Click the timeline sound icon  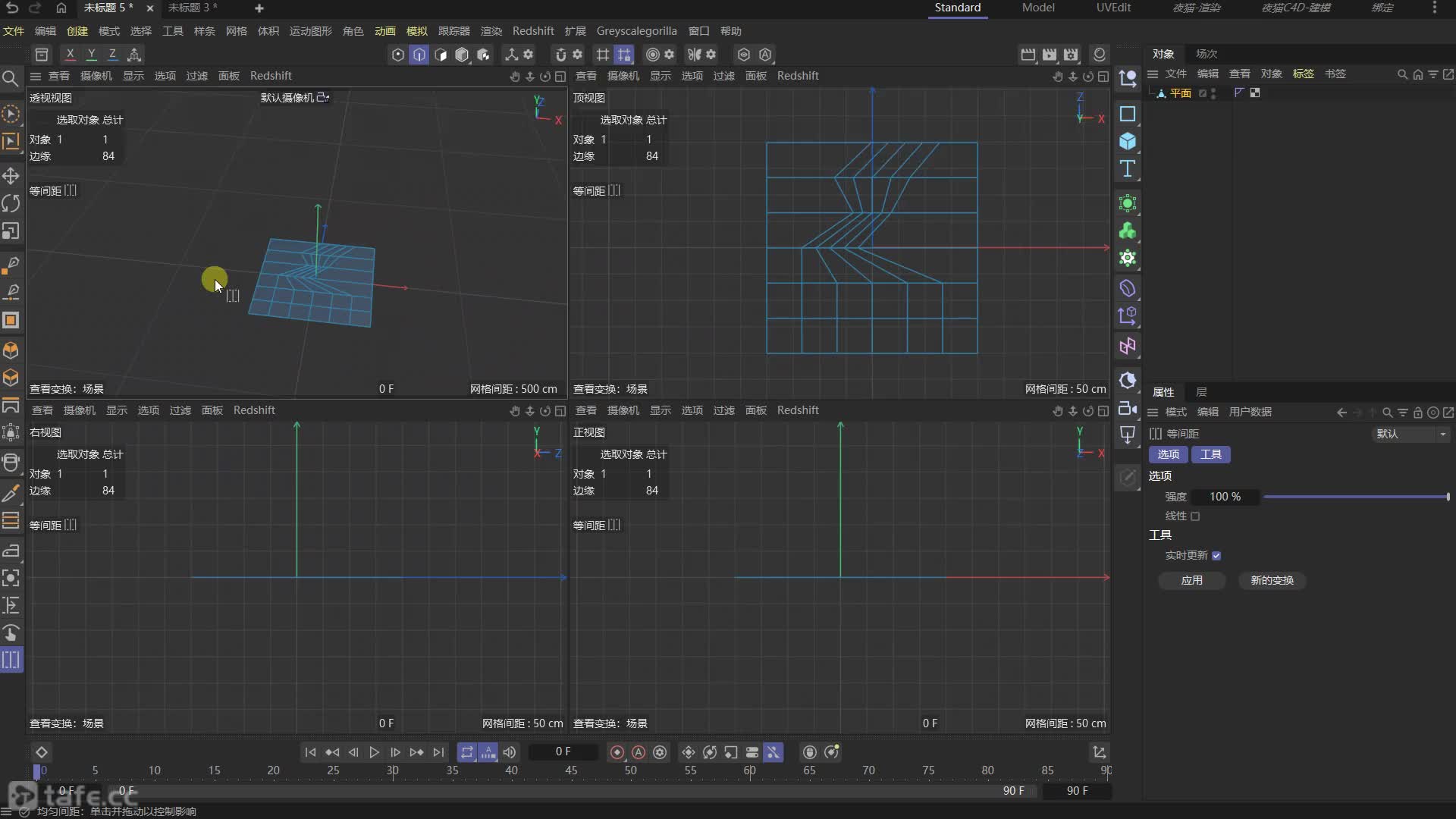point(510,752)
